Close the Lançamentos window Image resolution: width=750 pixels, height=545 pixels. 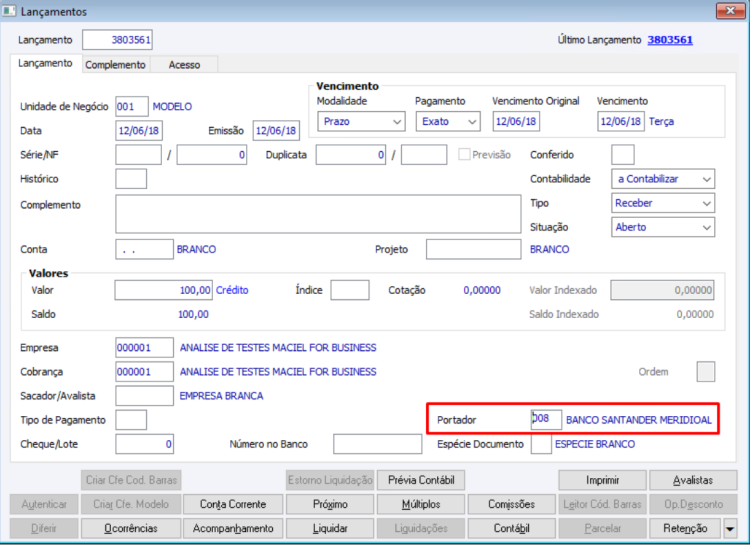pyautogui.click(x=730, y=11)
